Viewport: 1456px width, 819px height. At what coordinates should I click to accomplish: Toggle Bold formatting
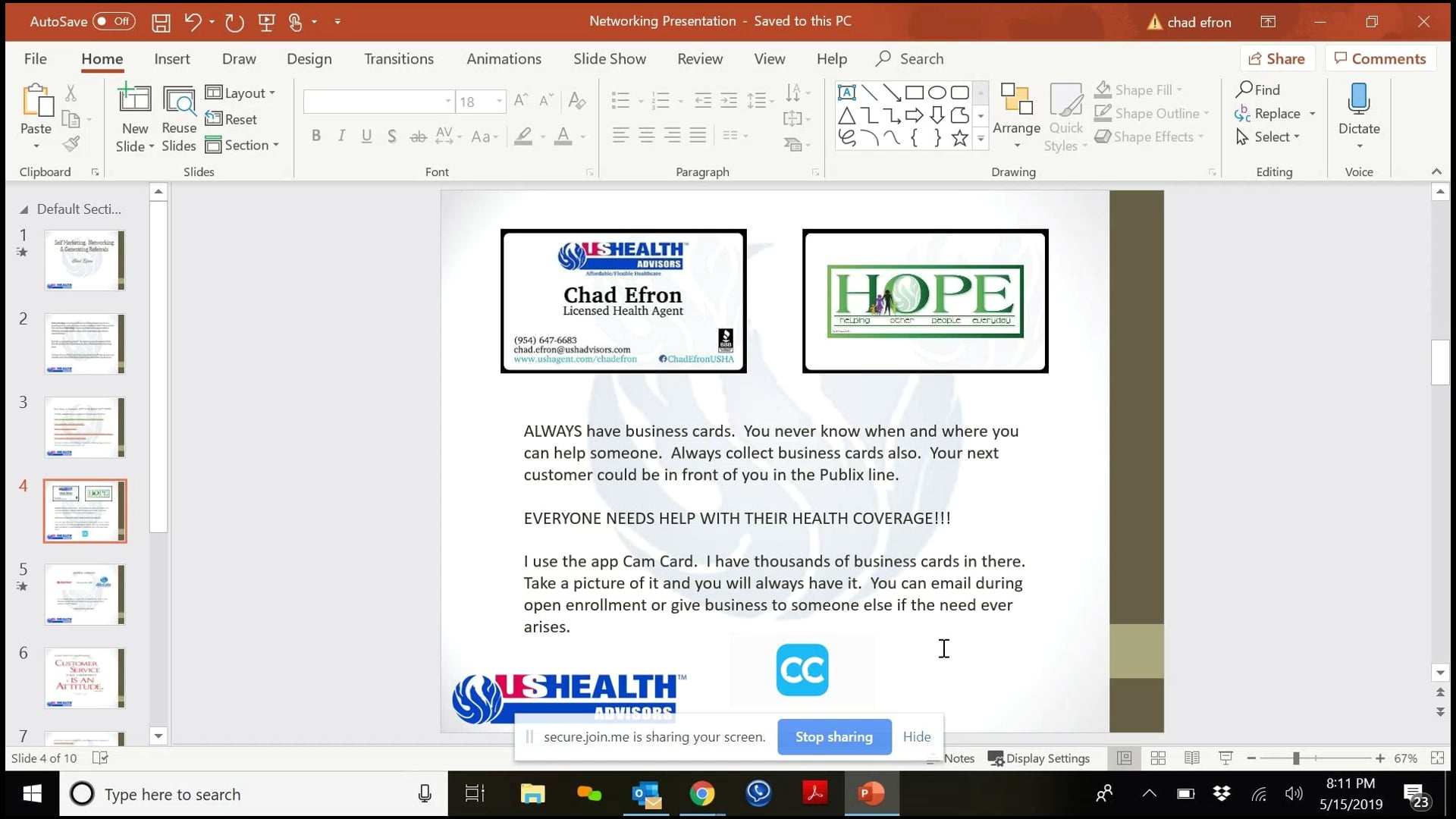316,136
